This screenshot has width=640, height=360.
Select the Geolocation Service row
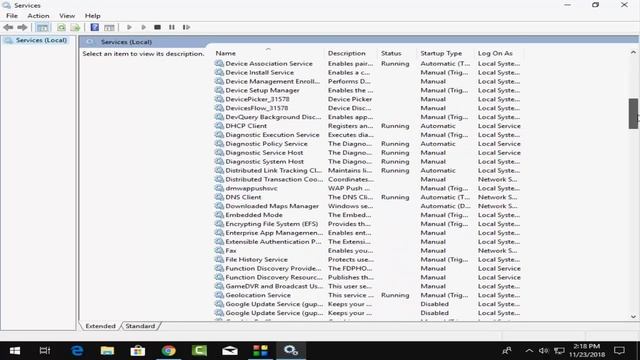pos(367,295)
